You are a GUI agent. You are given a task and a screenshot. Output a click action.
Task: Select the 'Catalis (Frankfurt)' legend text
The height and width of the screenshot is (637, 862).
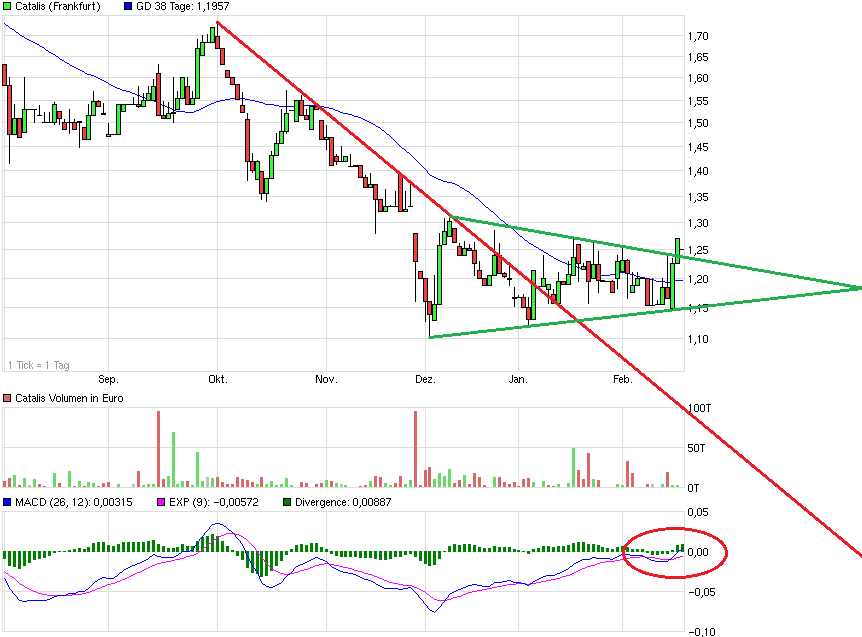pyautogui.click(x=58, y=7)
